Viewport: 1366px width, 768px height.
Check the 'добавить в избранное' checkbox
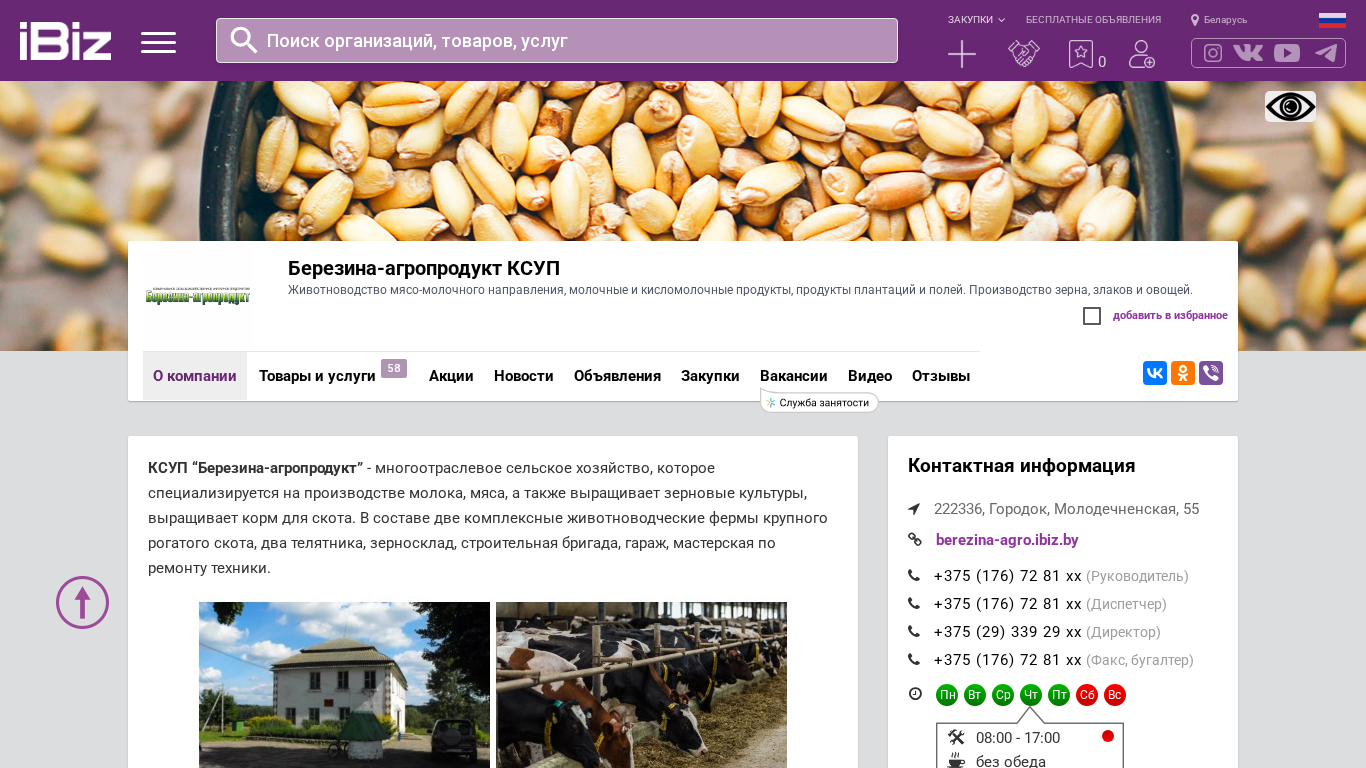(1092, 316)
